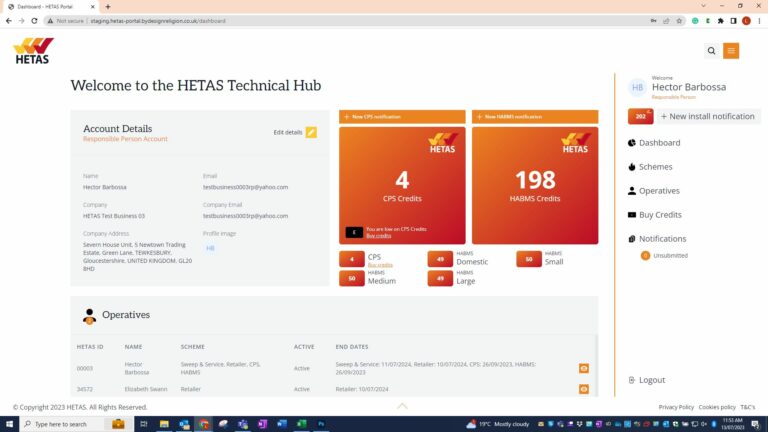This screenshot has height=432, width=768.
Task: Click the New HABMS notification button
Action: pos(535,117)
